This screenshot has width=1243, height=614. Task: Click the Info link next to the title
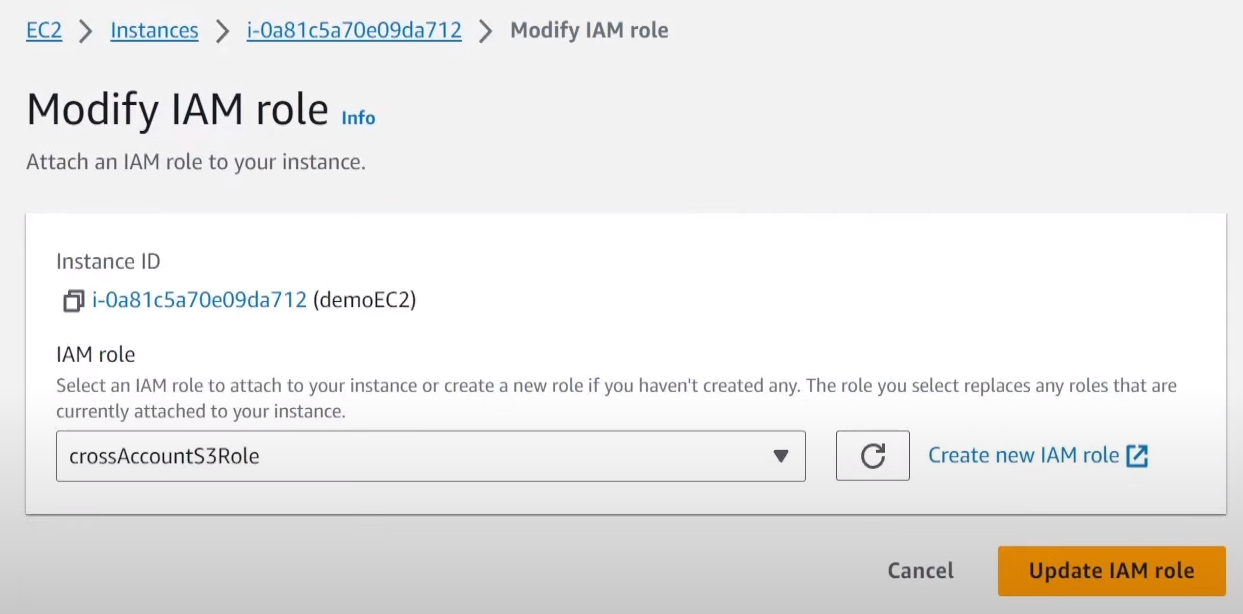point(358,118)
